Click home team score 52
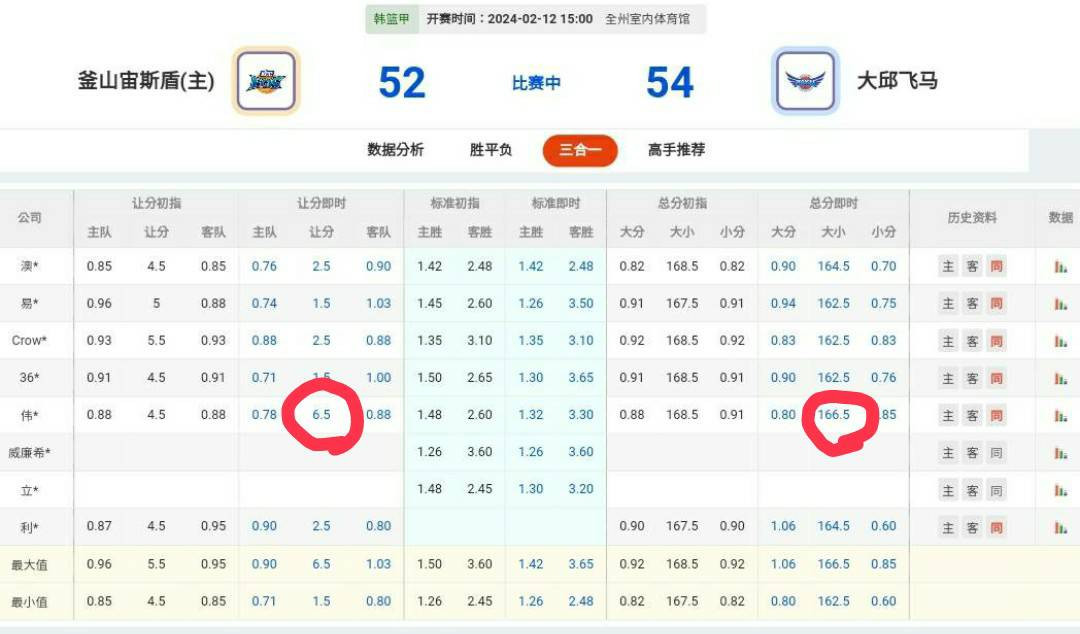Viewport: 1080px width, 634px height. pyautogui.click(x=402, y=83)
